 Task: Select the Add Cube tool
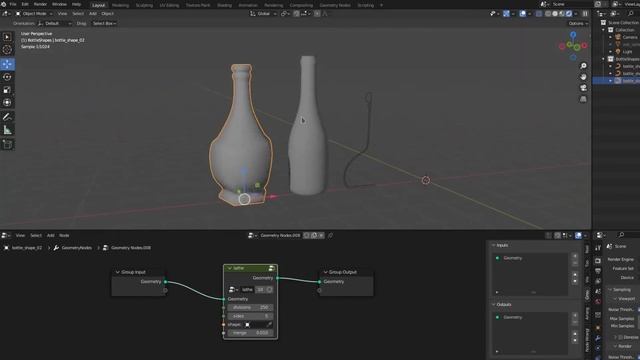click(7, 144)
